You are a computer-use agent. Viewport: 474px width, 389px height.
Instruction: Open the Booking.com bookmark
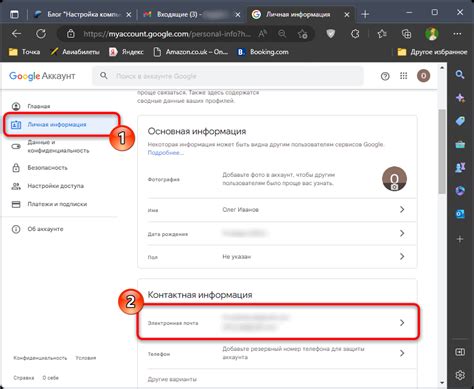(x=263, y=52)
